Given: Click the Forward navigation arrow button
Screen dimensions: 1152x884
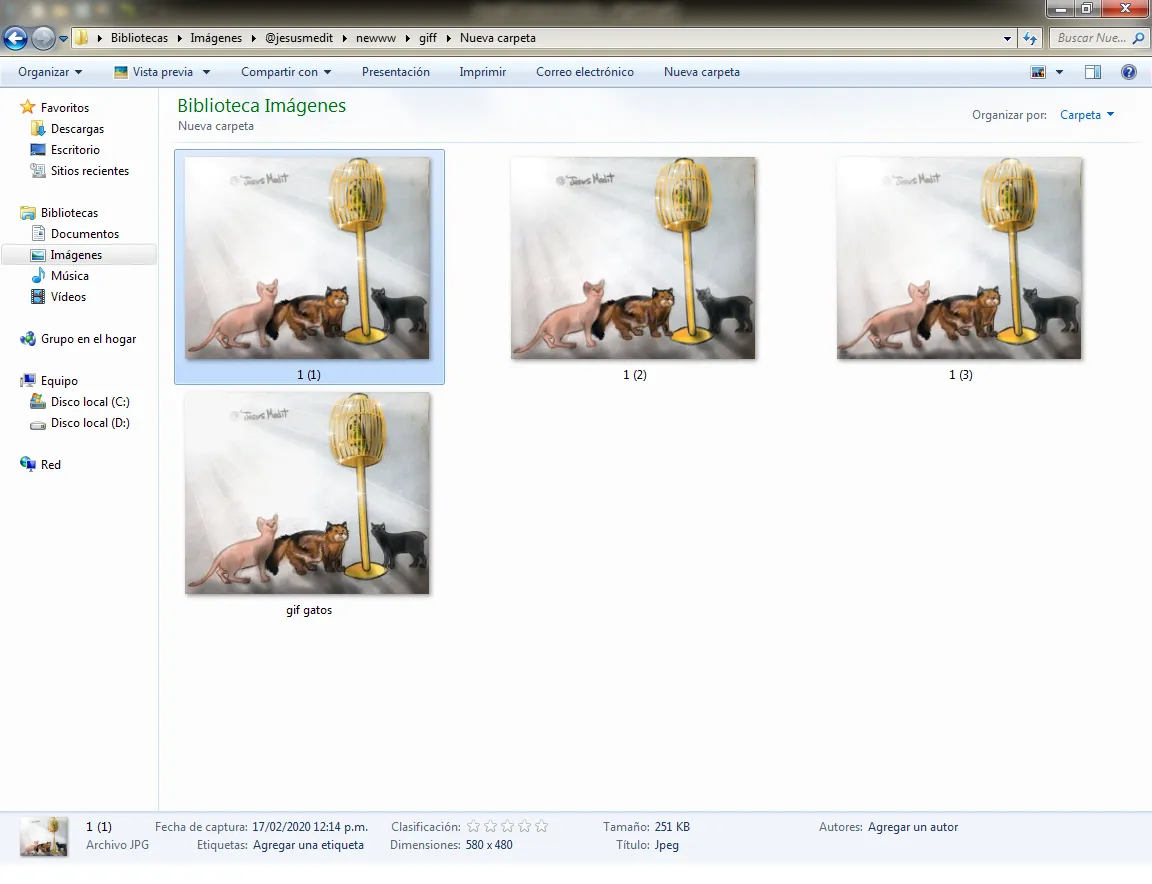Looking at the screenshot, I should click(43, 38).
